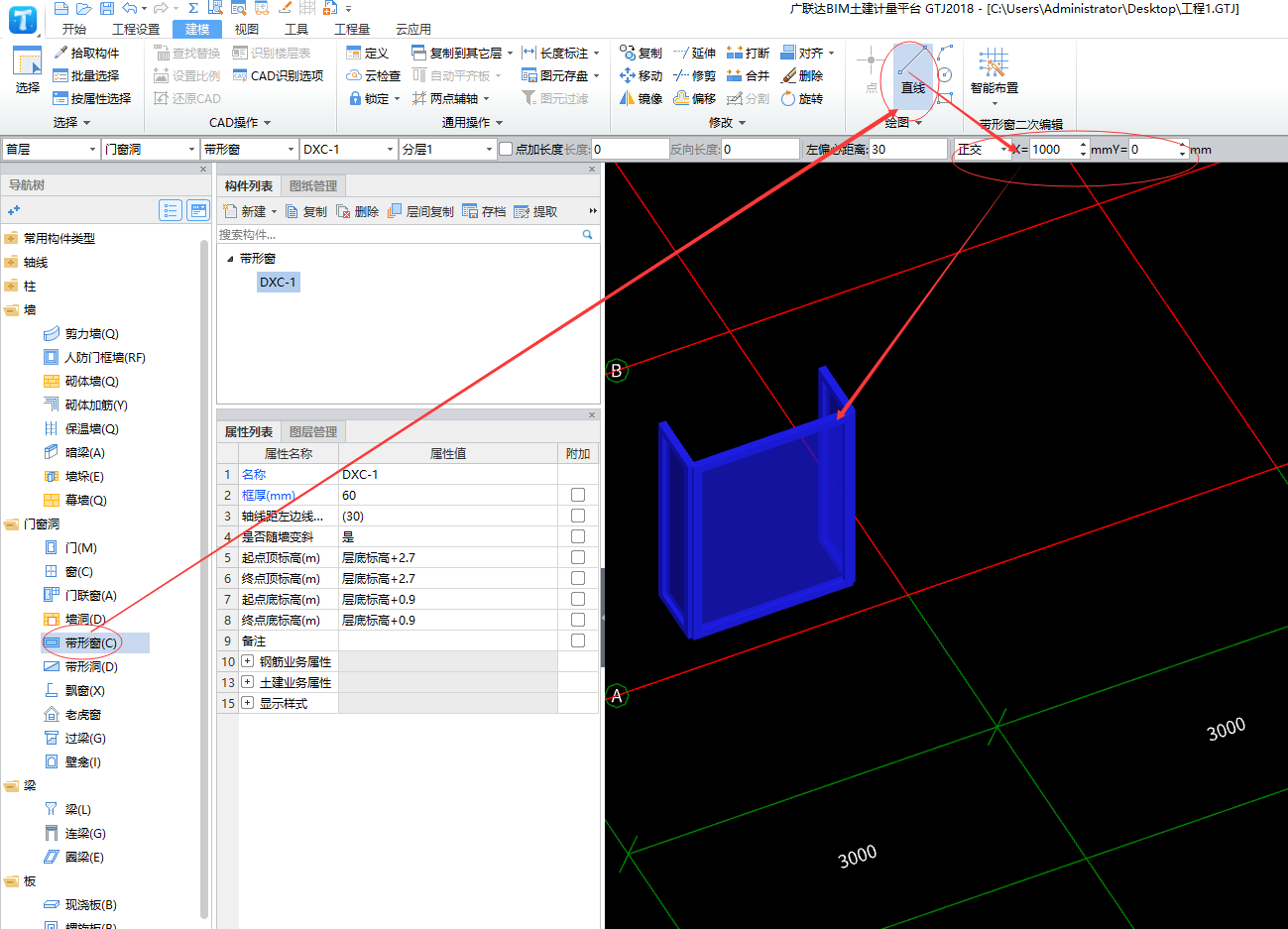Click 提取 in component list toolbar

536,211
